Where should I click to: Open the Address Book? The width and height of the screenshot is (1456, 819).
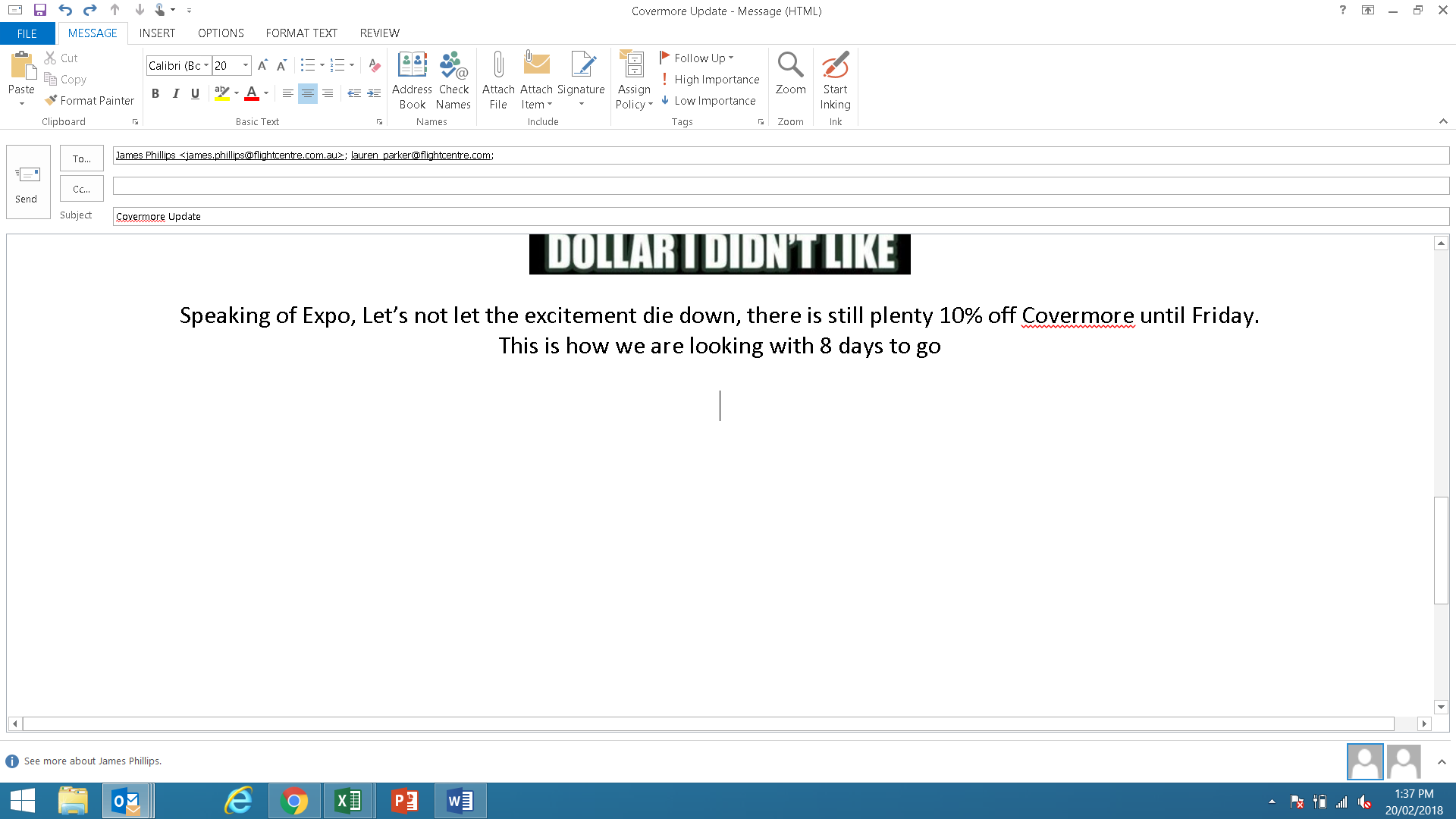[412, 80]
